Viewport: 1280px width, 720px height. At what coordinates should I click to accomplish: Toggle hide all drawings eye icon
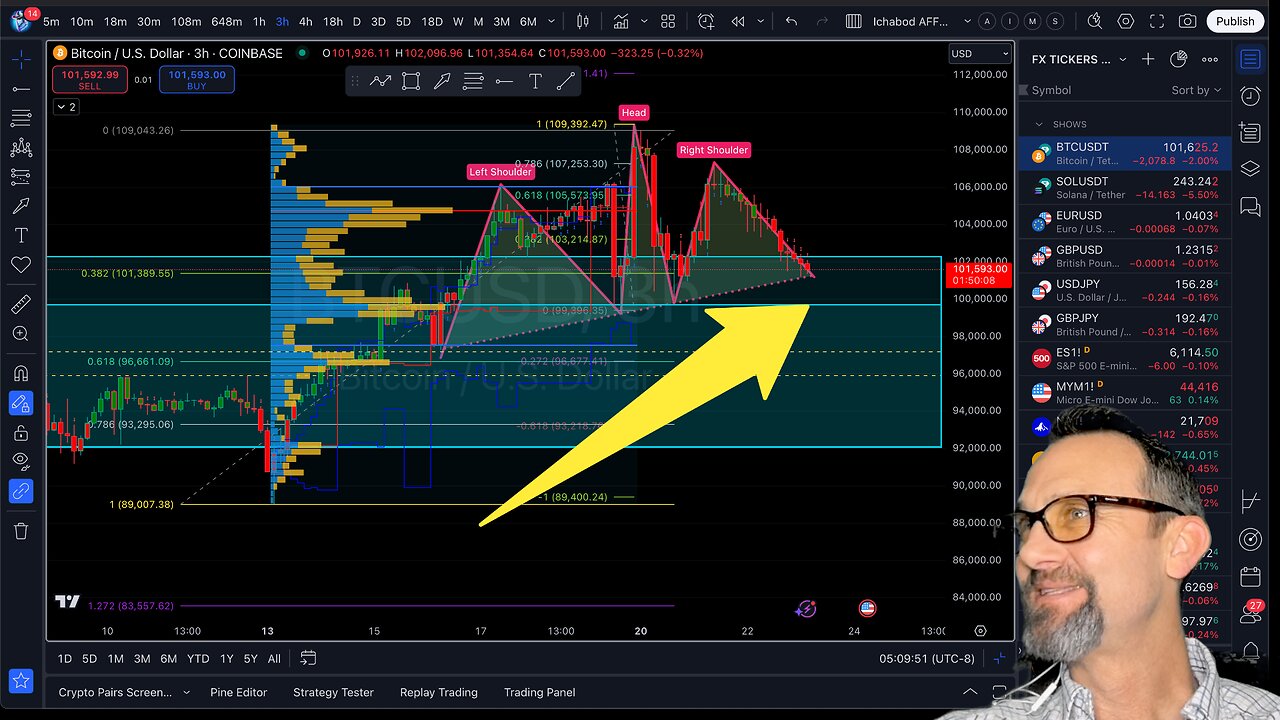[x=21, y=461]
